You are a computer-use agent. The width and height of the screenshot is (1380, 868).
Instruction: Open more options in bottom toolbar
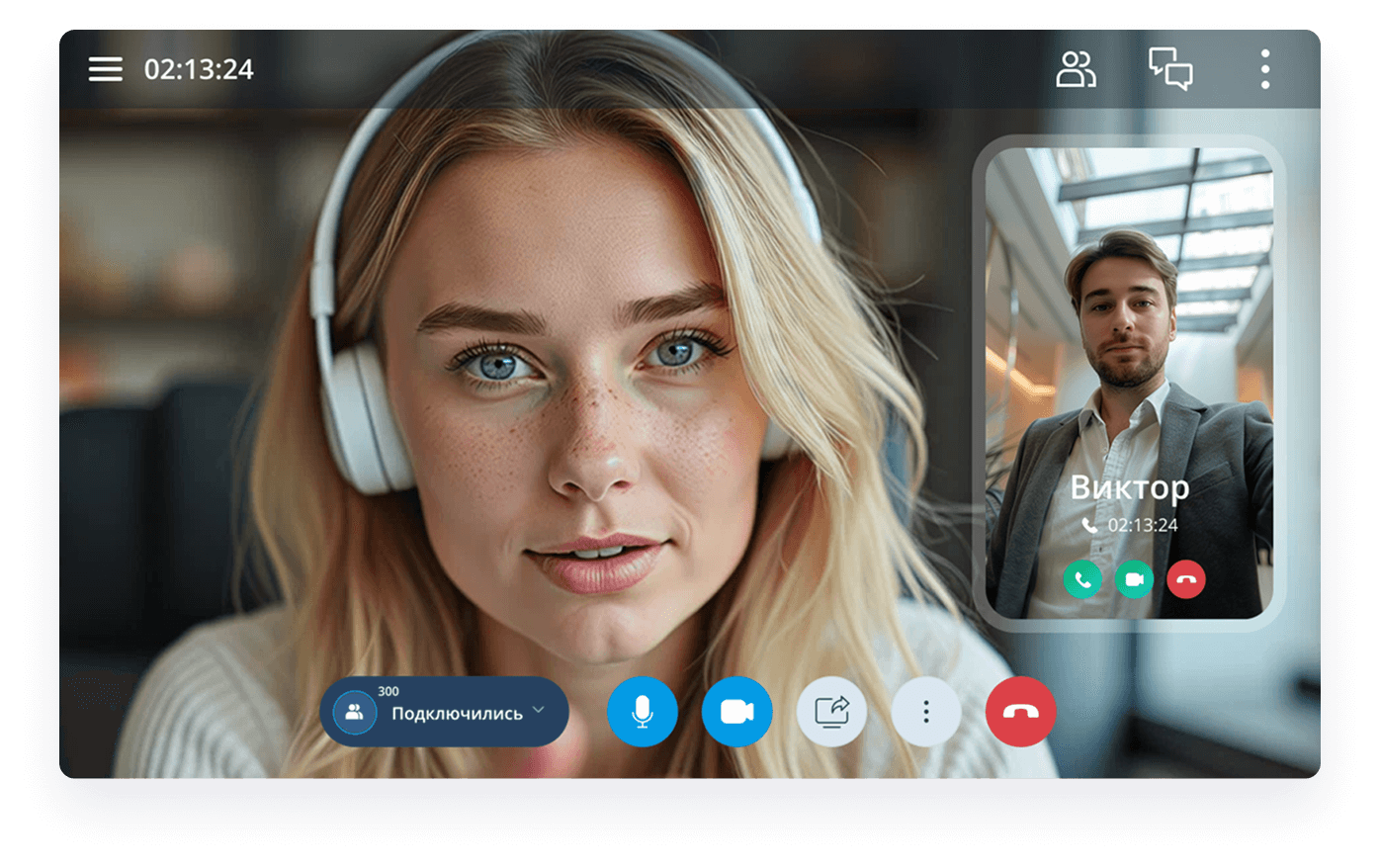coord(926,712)
